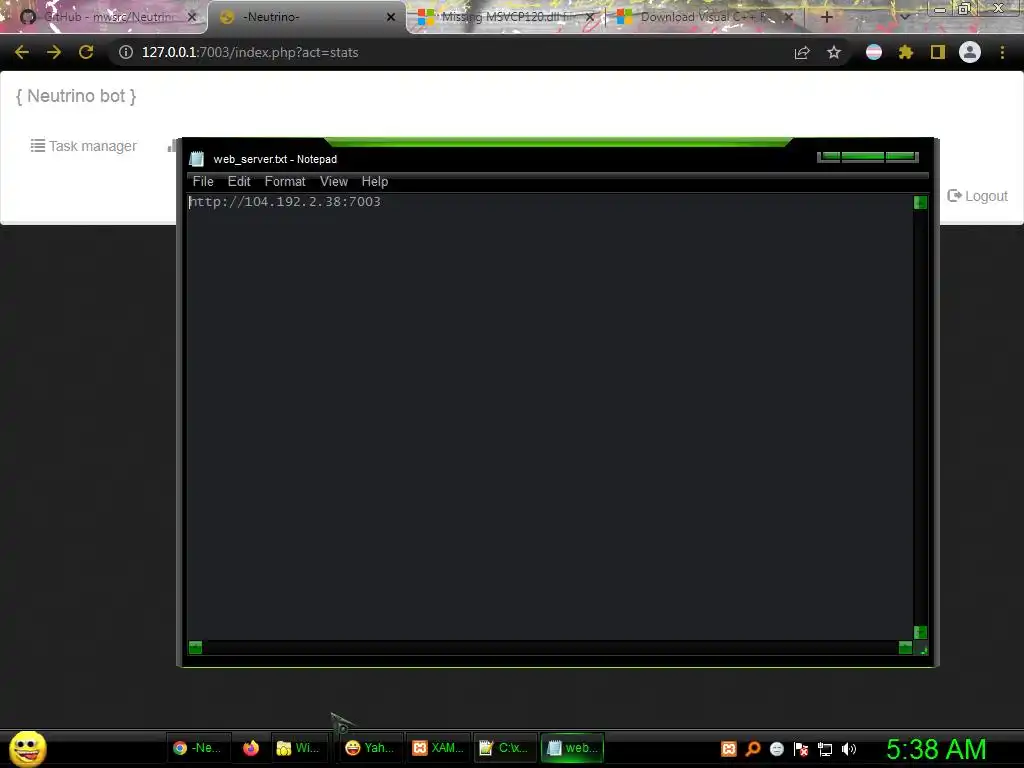Screen dimensions: 1024x768
Task: Open Notepad's Help menu
Action: [x=375, y=182]
